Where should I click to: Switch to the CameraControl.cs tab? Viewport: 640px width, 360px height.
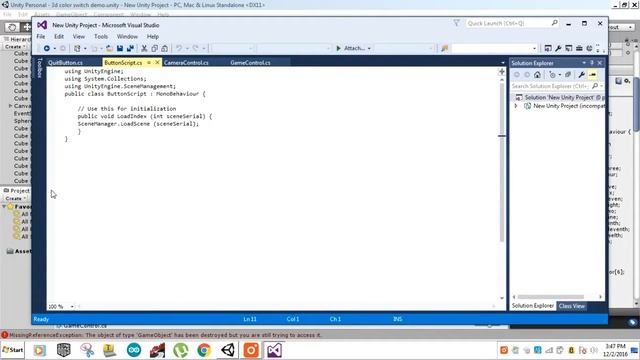186,62
